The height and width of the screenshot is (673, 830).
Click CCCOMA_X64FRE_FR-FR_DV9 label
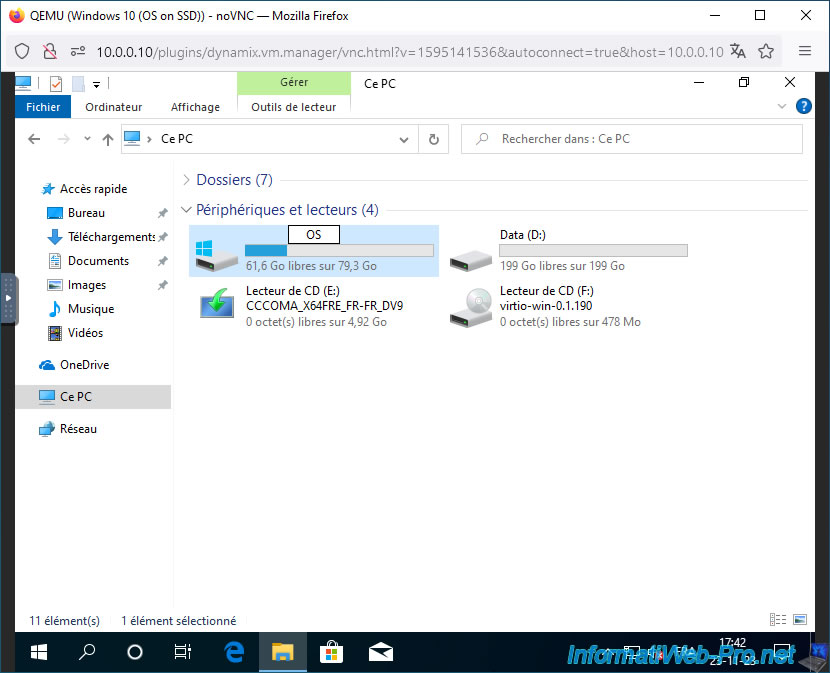[324, 306]
